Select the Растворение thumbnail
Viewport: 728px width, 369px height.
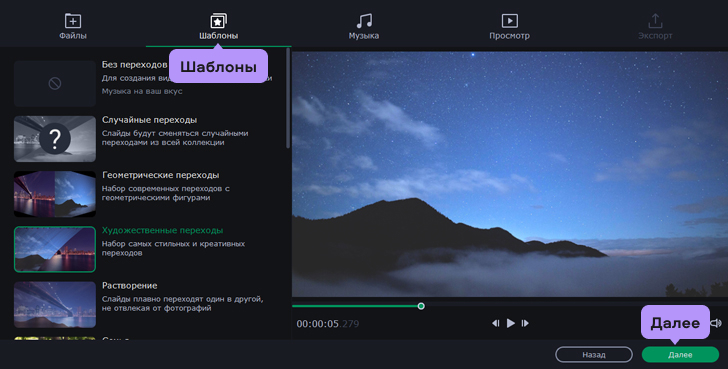pos(55,304)
